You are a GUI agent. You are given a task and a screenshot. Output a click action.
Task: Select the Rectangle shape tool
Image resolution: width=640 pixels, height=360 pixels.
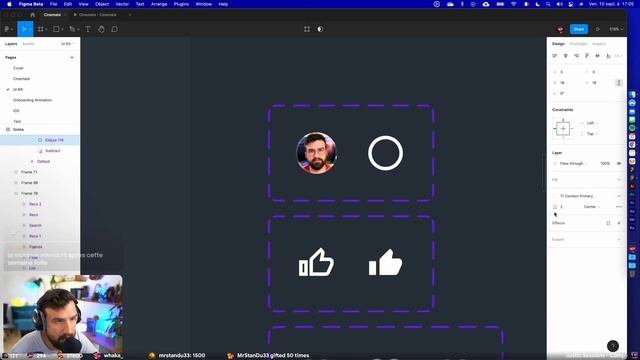[x=56, y=29]
